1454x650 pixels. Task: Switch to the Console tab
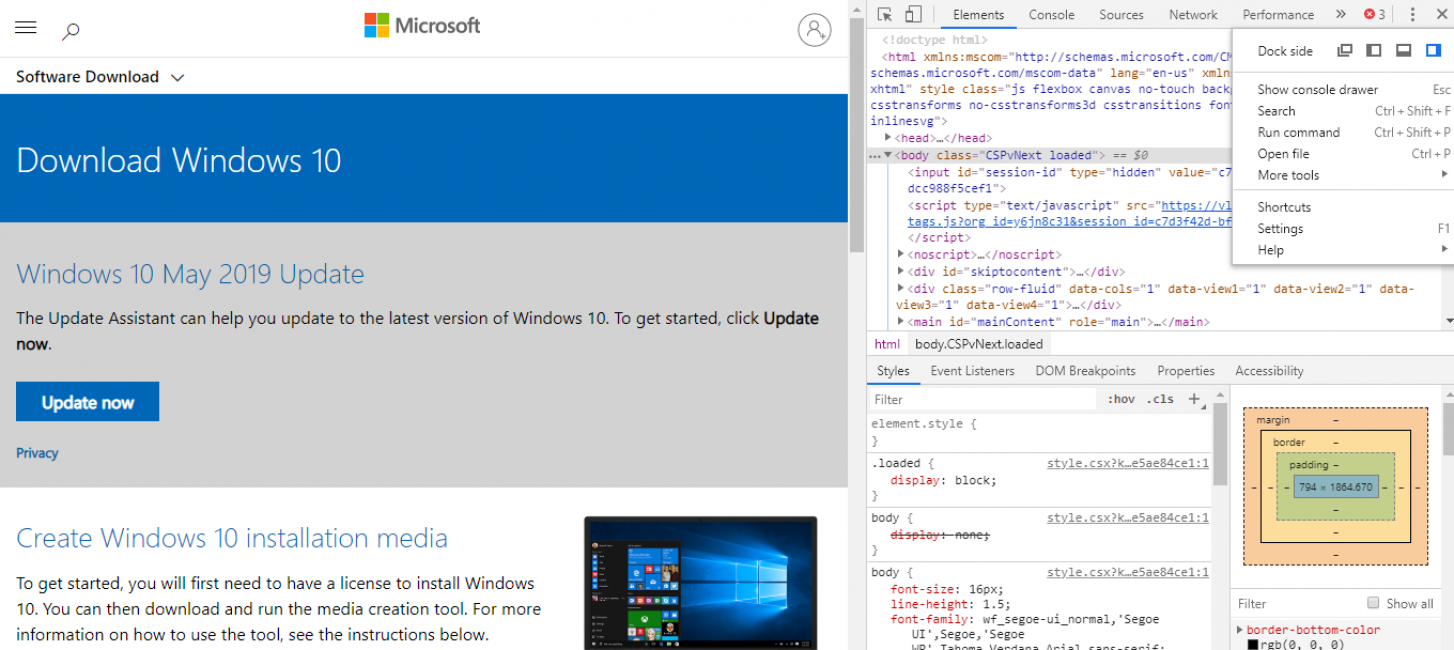1051,15
